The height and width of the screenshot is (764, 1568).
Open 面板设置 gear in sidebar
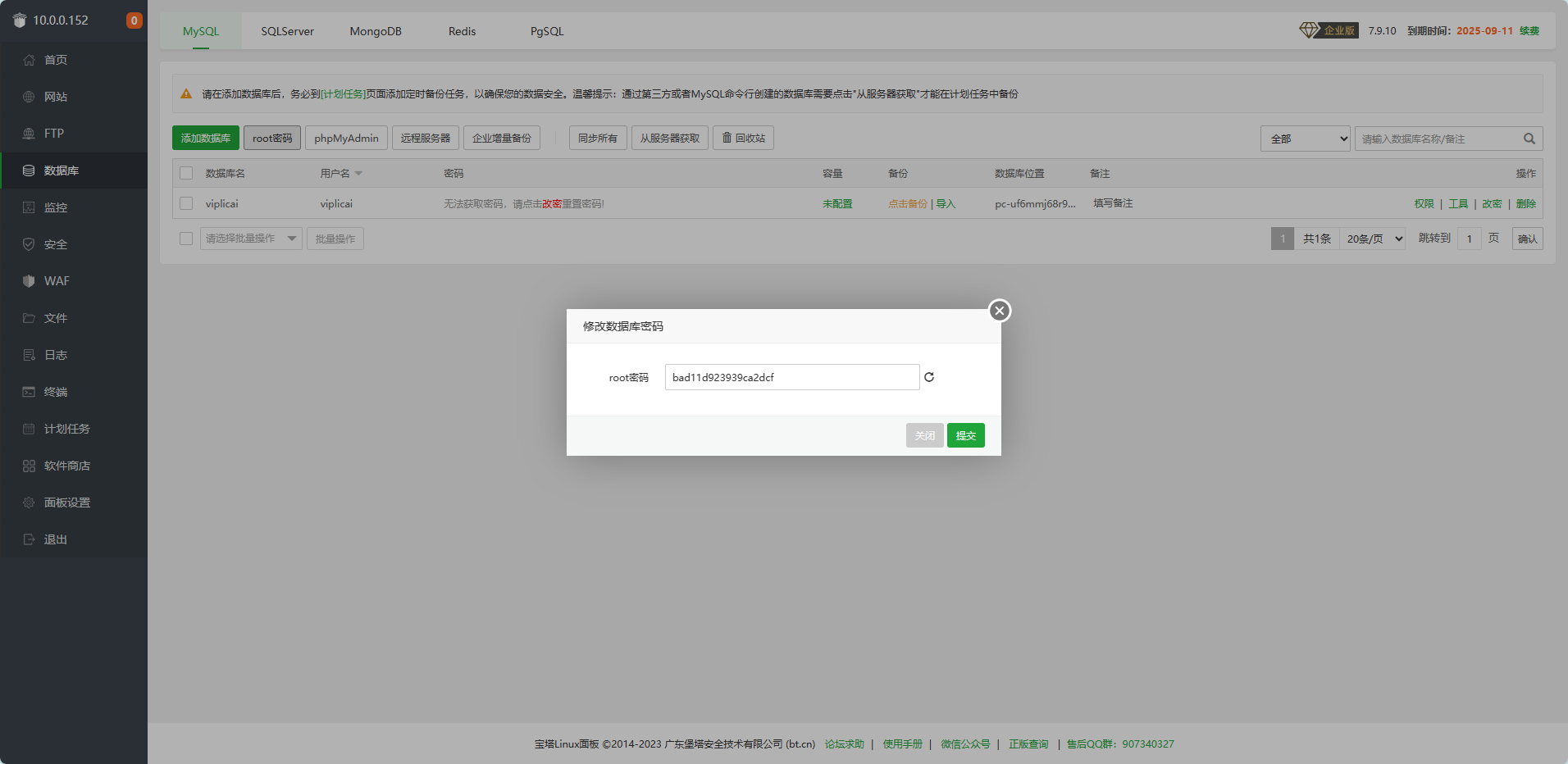(29, 503)
